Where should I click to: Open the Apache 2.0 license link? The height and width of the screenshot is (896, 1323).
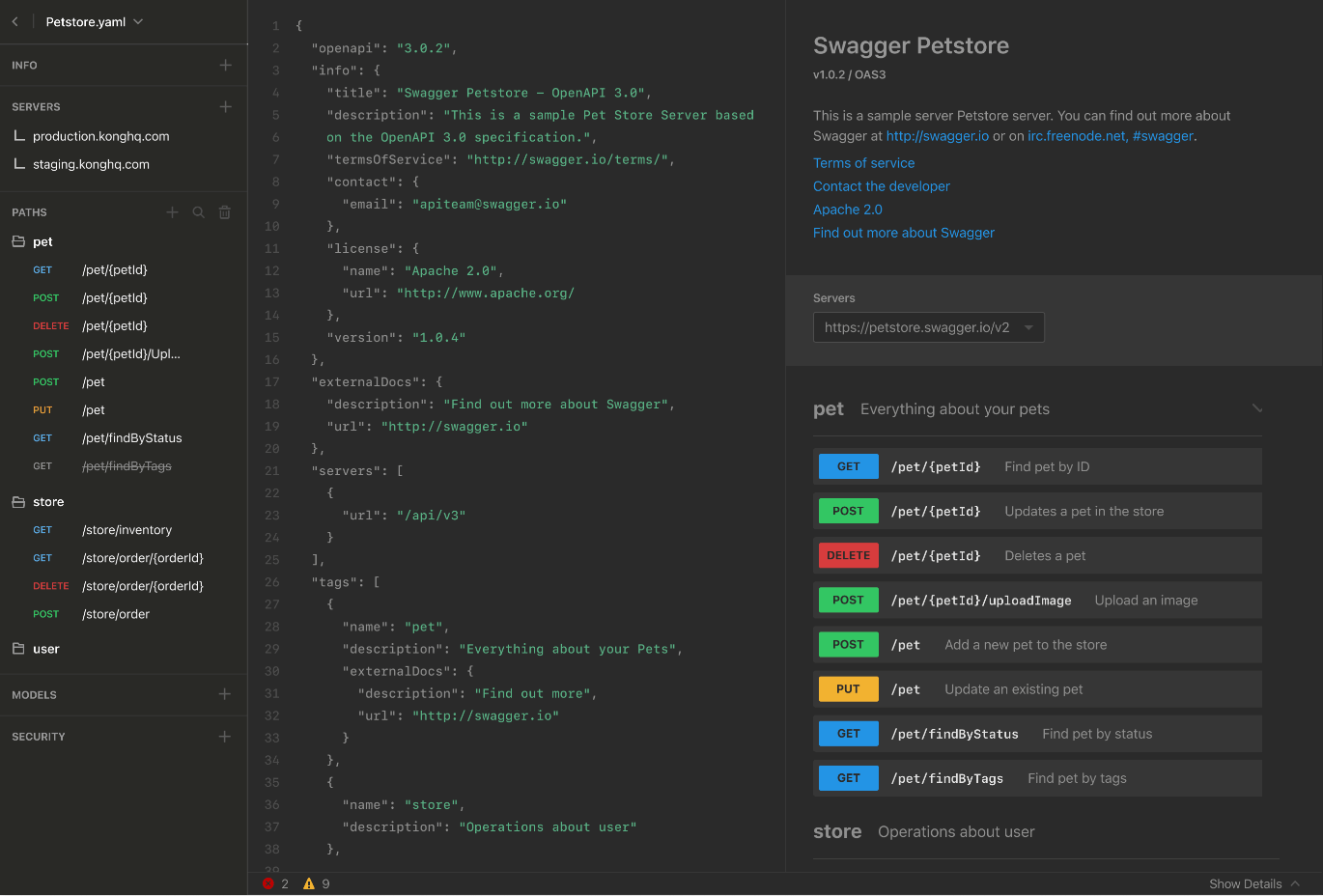click(848, 210)
